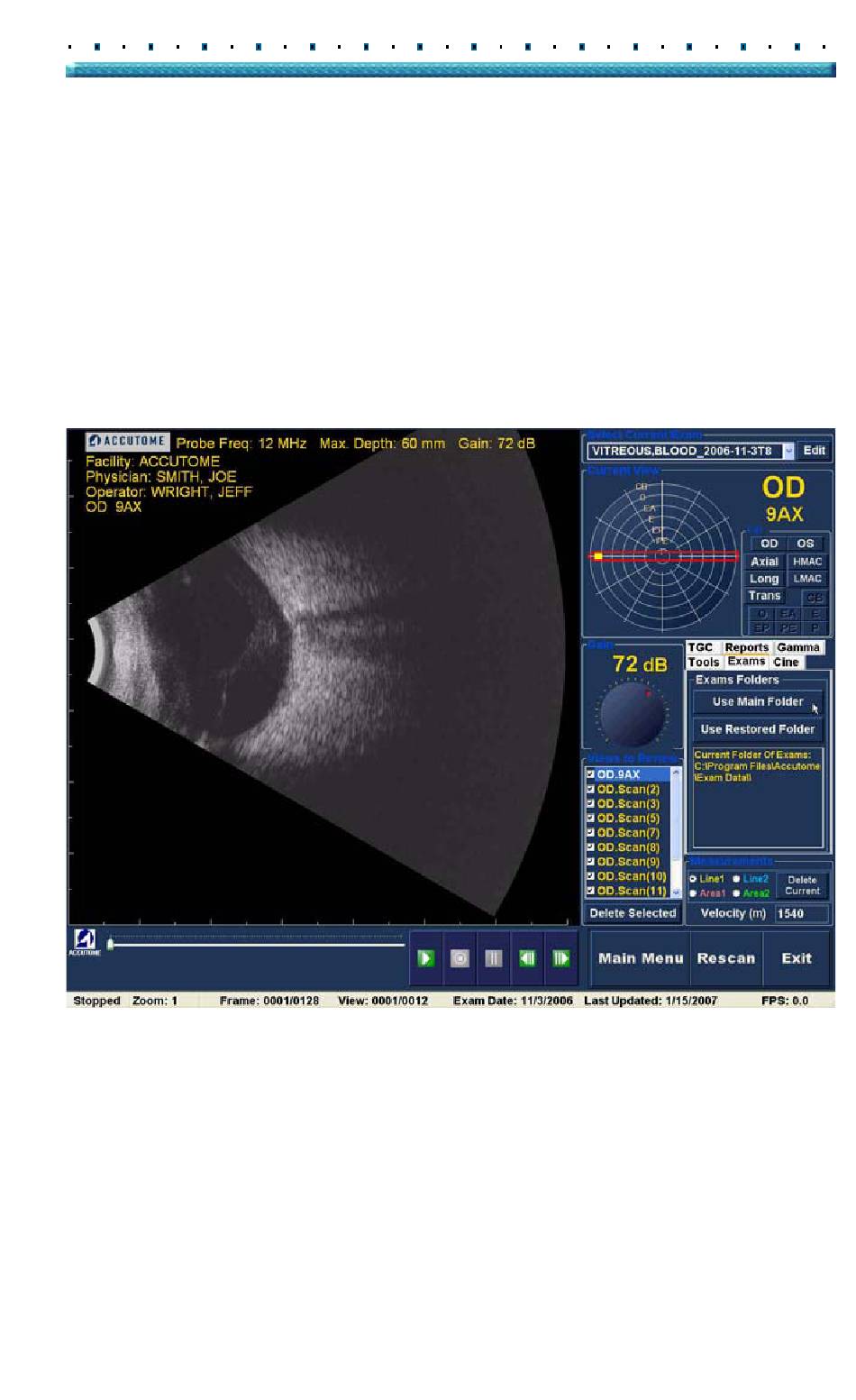This screenshot has width=856, height=1400.
Task: Step back one frame
Action: point(527,958)
